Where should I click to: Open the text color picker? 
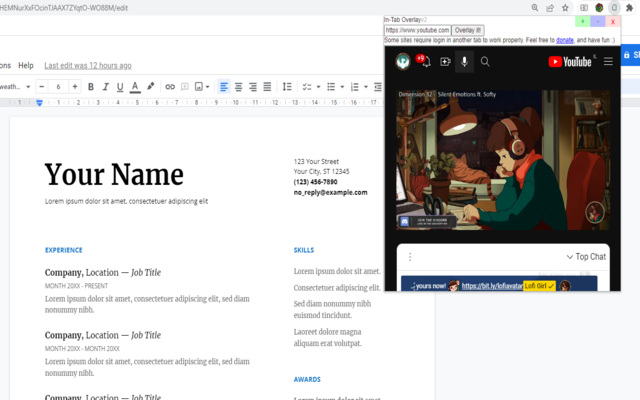[135, 87]
